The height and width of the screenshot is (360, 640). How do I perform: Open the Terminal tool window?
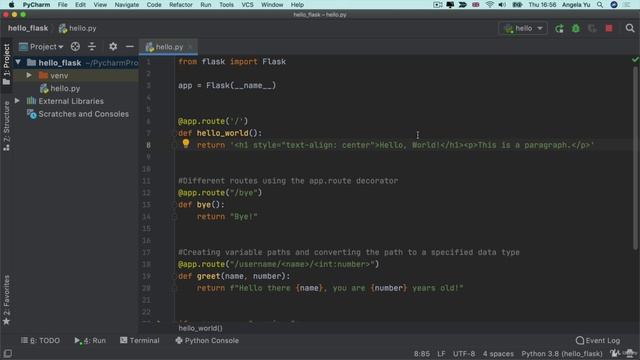coord(140,340)
